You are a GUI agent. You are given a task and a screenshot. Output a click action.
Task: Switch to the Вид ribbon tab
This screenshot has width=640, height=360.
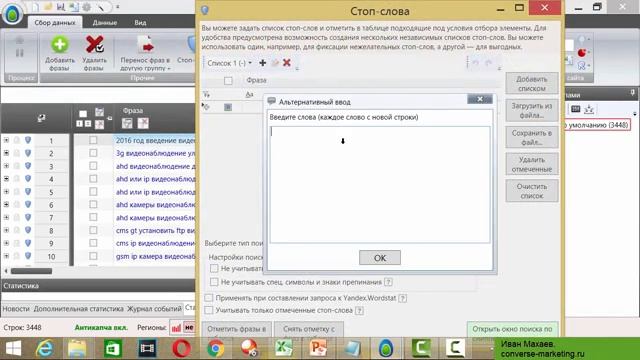click(x=140, y=22)
